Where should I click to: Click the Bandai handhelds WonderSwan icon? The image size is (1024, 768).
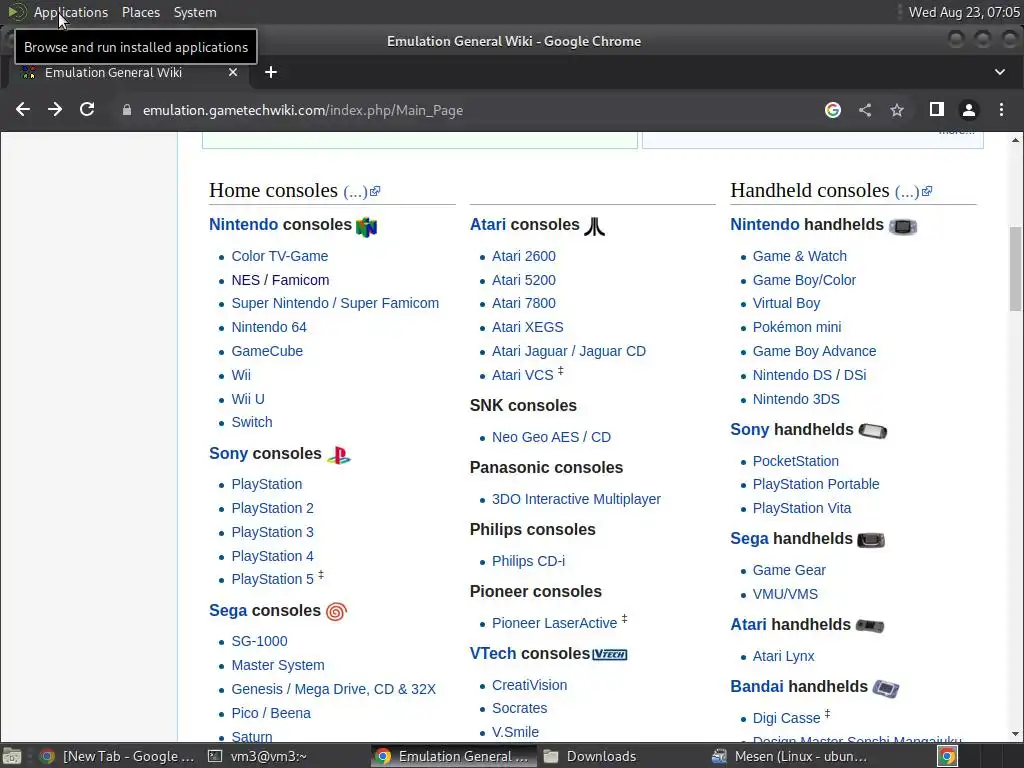(886, 688)
